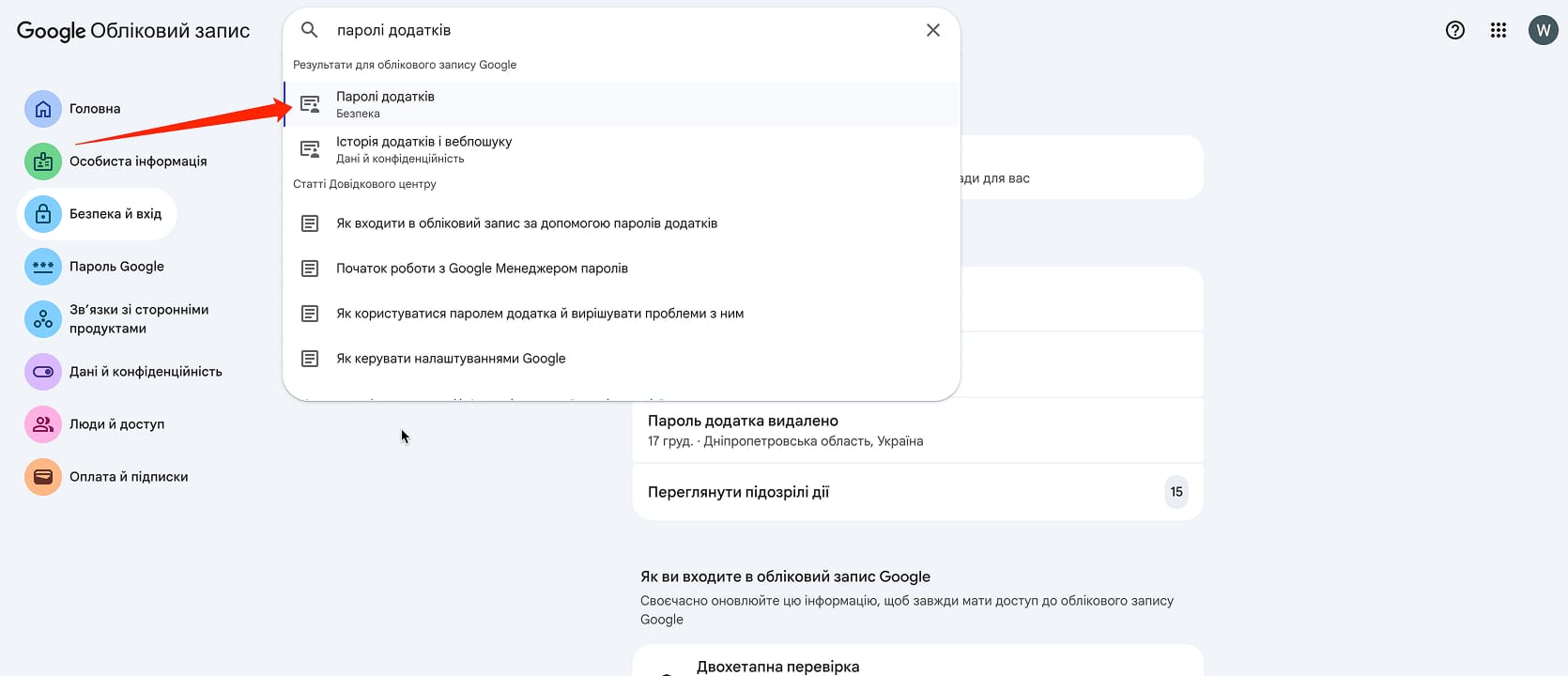The image size is (1568, 676).
Task: Clear the search field with X button
Action: (x=933, y=30)
